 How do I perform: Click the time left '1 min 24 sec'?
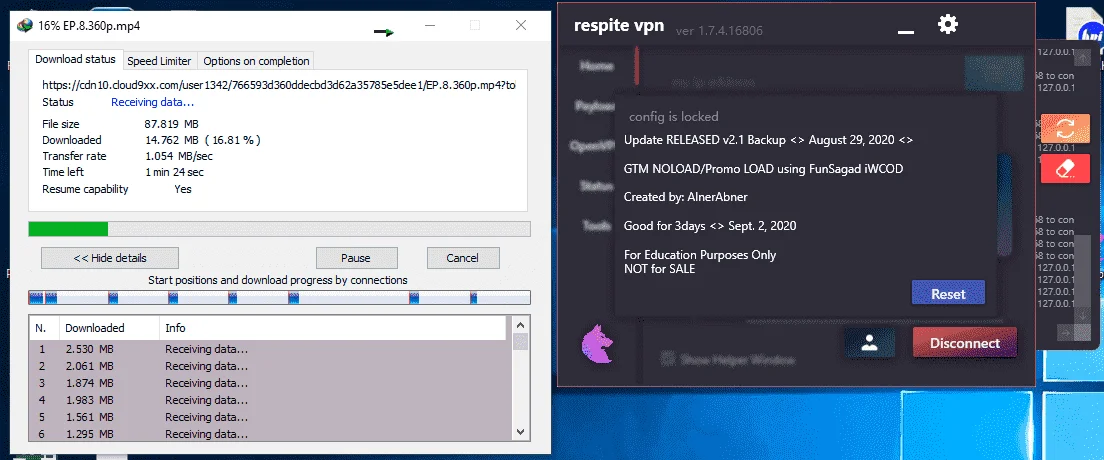175,173
